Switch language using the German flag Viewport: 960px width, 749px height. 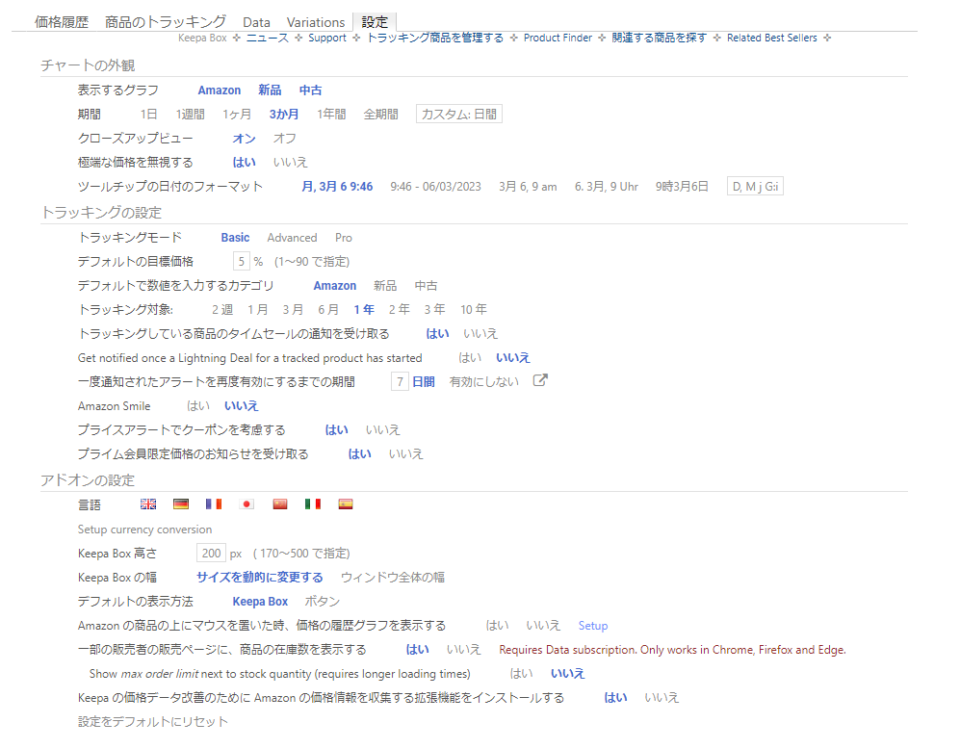pos(181,504)
